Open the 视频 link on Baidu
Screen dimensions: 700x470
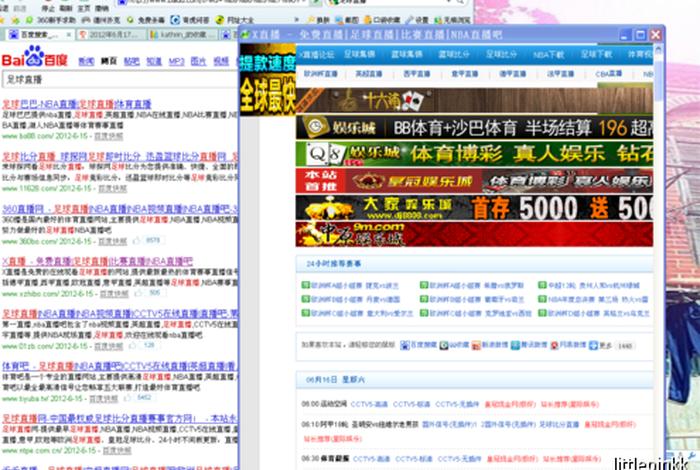coord(221,61)
